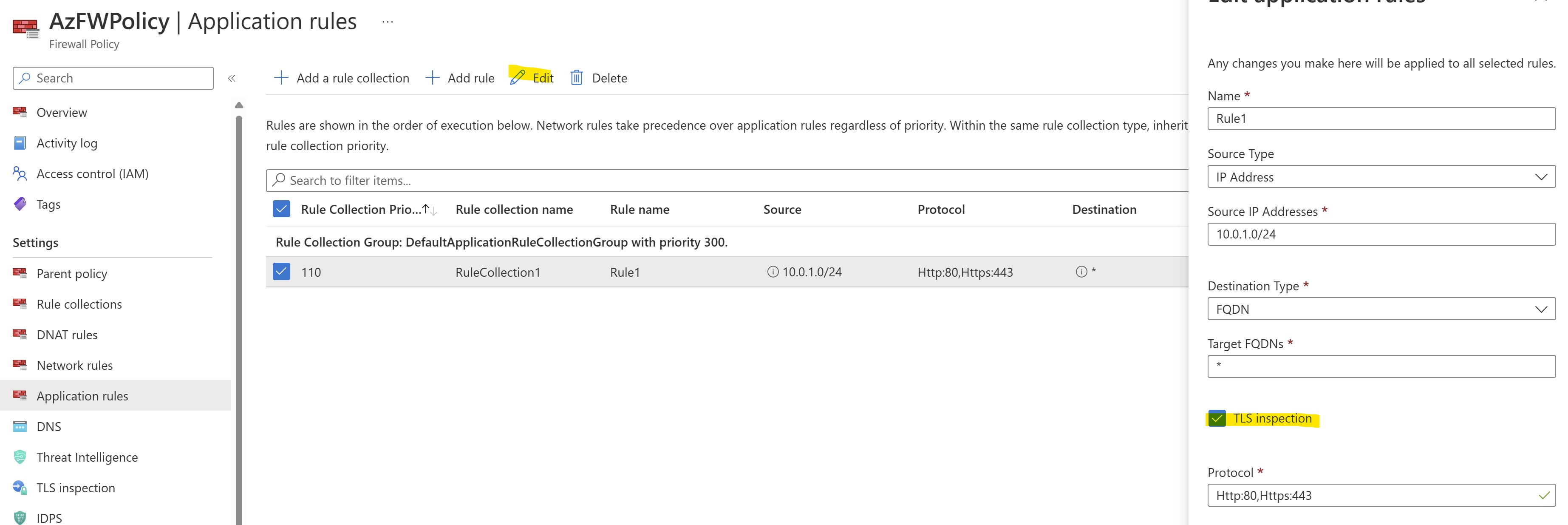This screenshot has height=525, width=1568.
Task: Uncheck the TLS inspection checkbox
Action: pyautogui.click(x=1217, y=418)
